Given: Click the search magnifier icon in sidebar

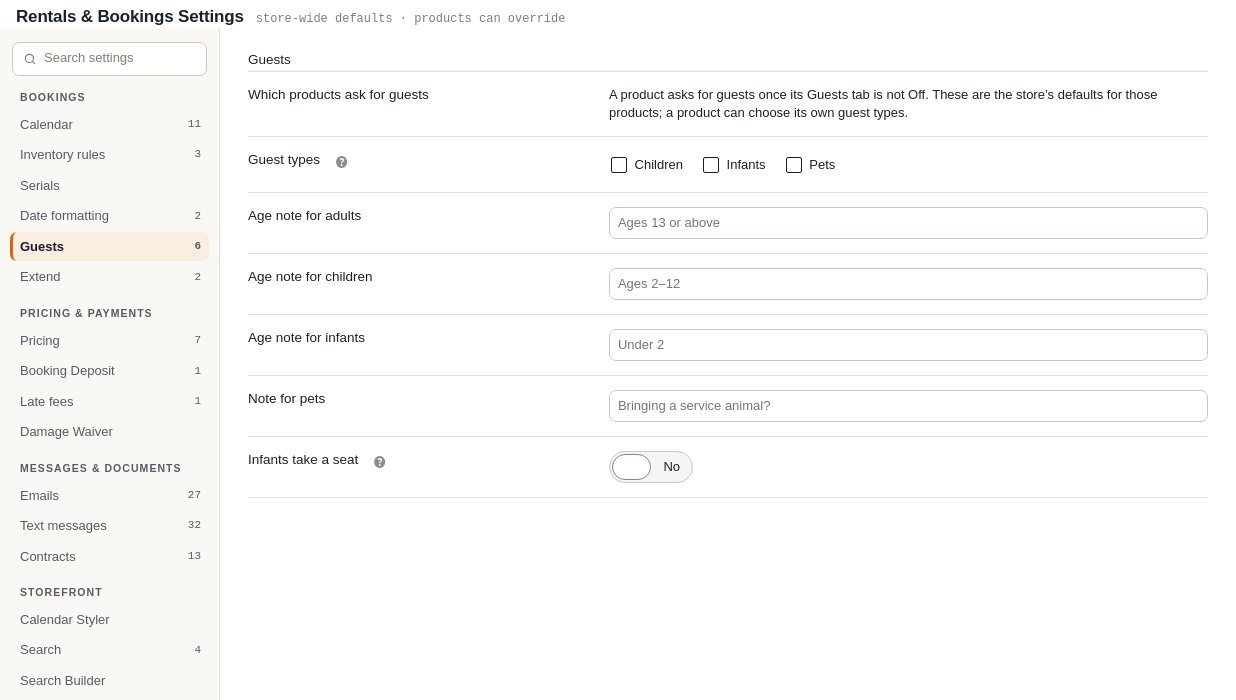Looking at the screenshot, I should coord(30,59).
